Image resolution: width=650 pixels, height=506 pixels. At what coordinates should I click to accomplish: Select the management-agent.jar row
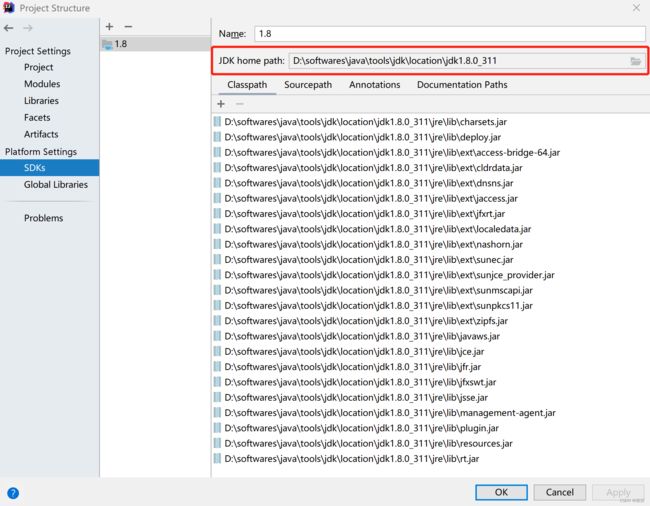(430, 413)
